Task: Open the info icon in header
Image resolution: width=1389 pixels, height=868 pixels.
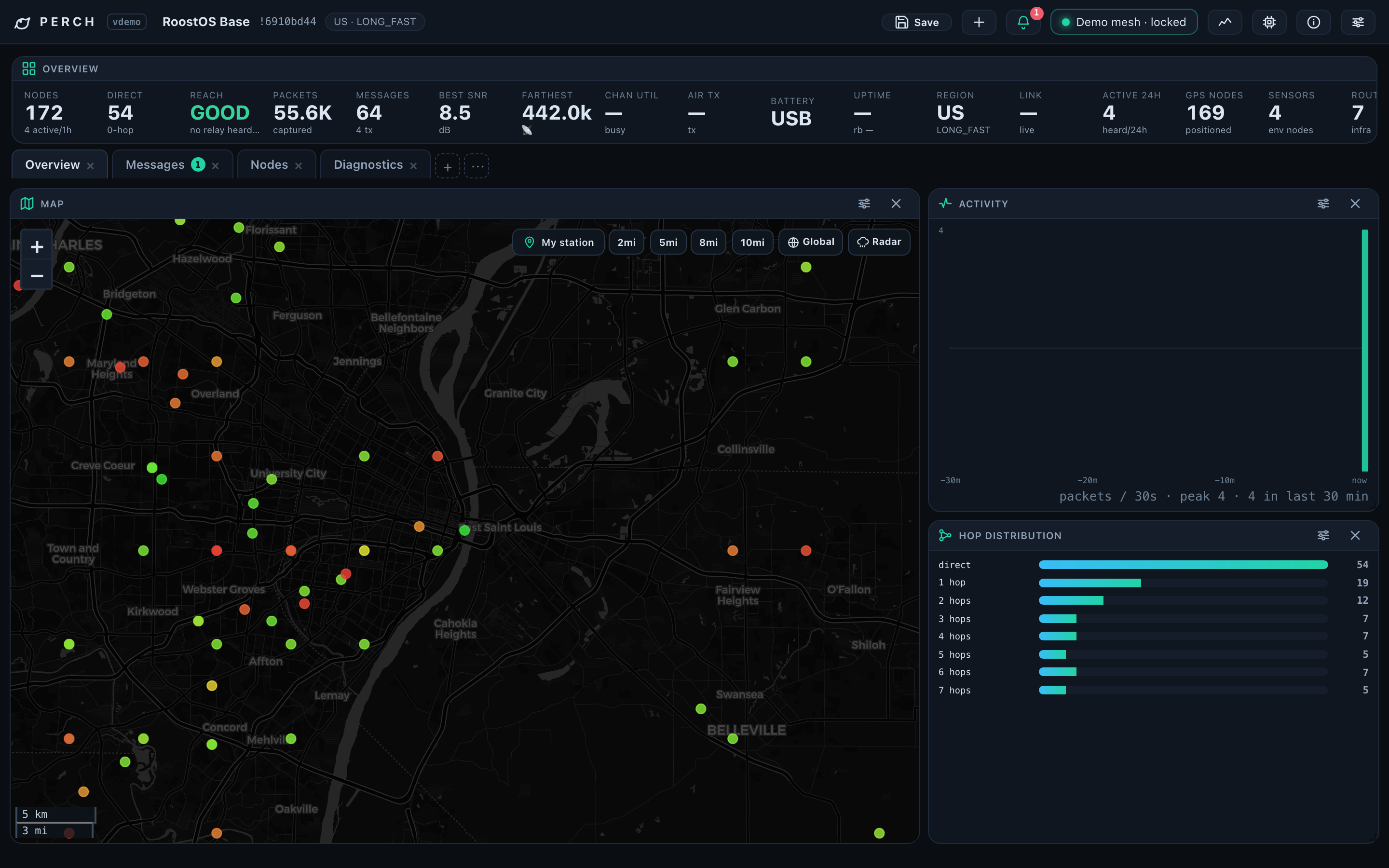Action: [1313, 22]
